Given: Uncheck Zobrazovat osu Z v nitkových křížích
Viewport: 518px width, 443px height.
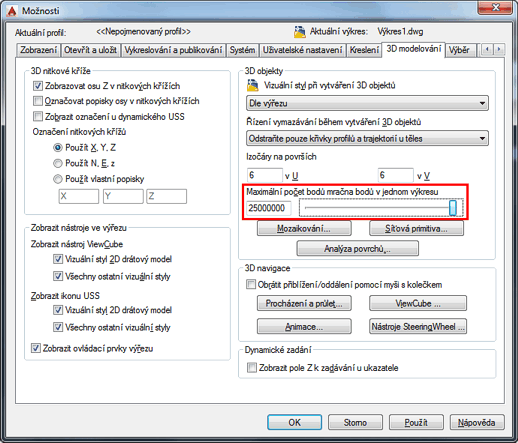Looking at the screenshot, I should (x=38, y=86).
